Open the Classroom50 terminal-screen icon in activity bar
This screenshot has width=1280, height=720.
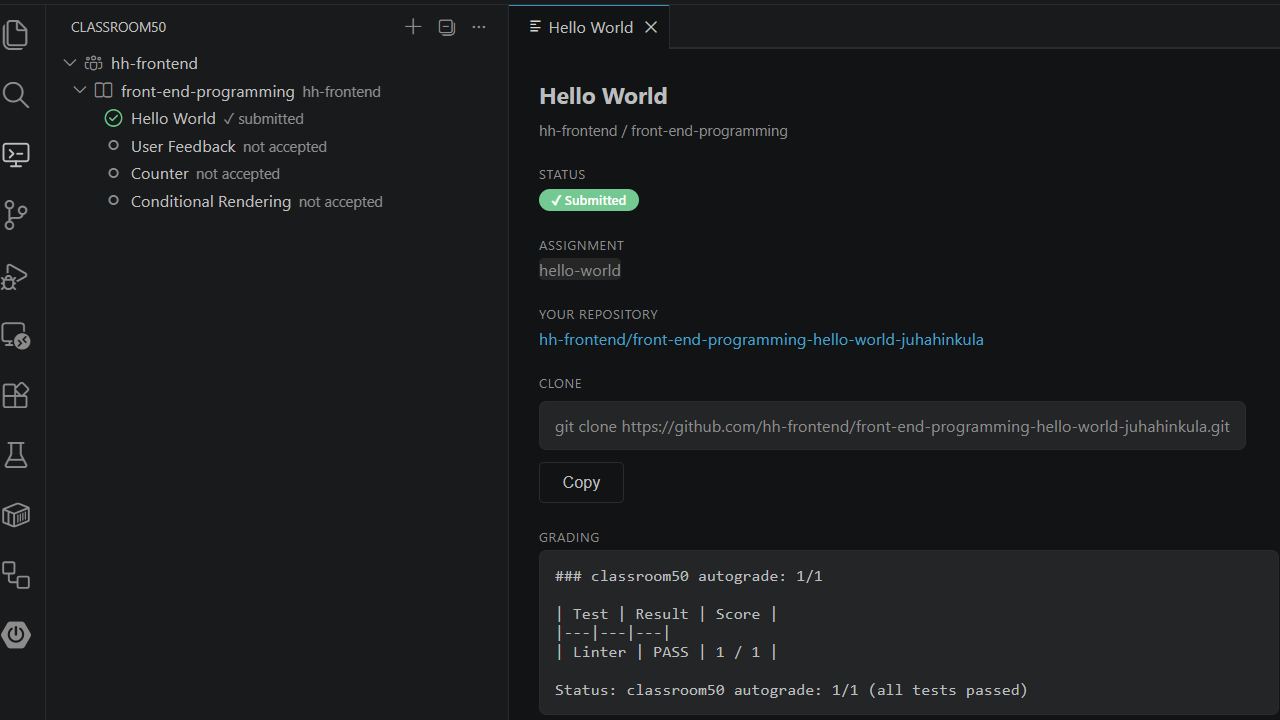16,155
